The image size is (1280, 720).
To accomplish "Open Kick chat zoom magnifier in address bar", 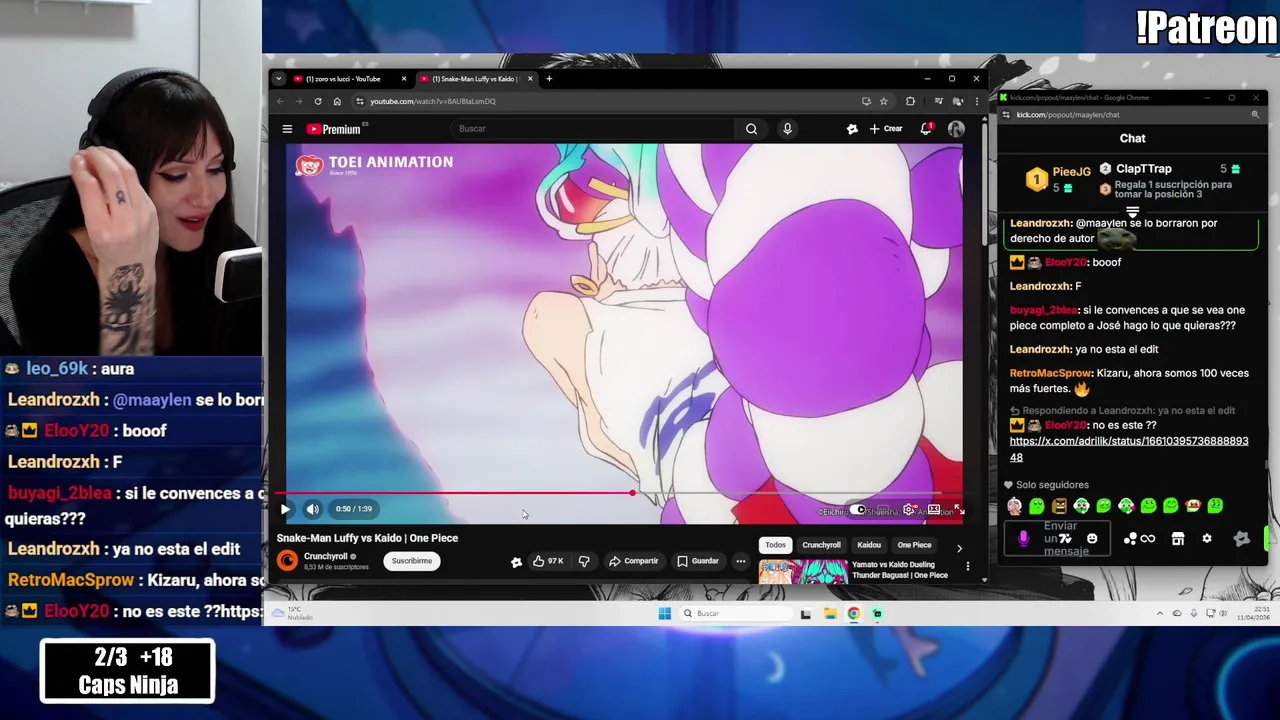I will (1255, 115).
